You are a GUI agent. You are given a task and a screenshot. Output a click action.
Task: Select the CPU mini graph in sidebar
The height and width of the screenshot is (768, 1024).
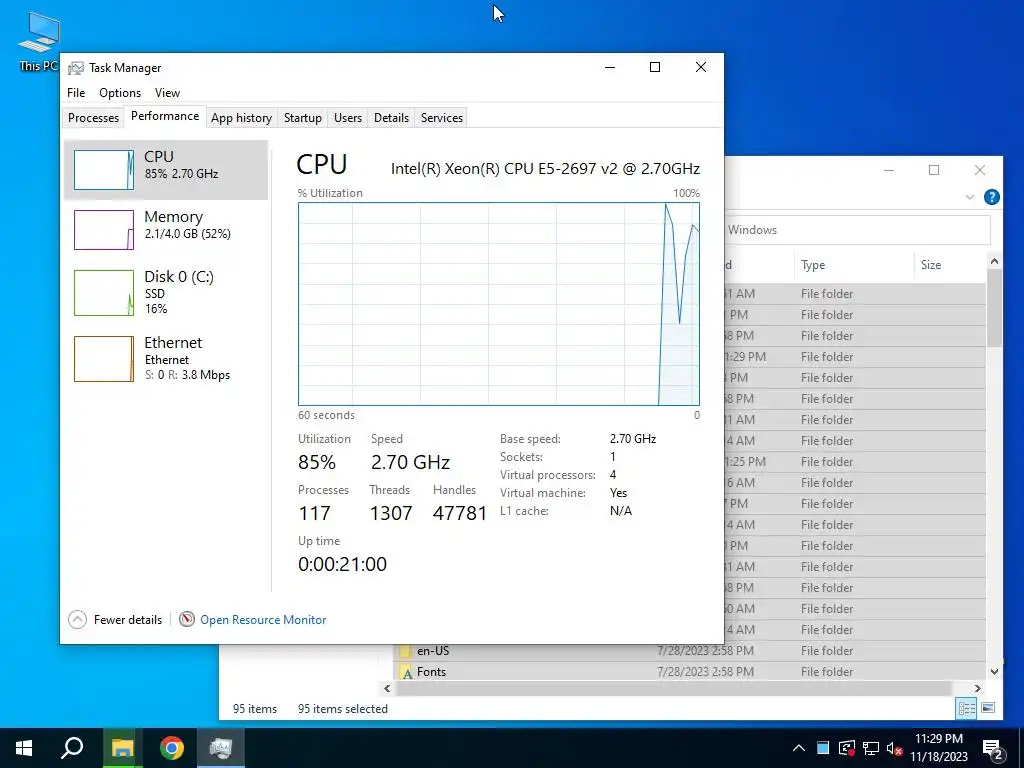click(104, 170)
